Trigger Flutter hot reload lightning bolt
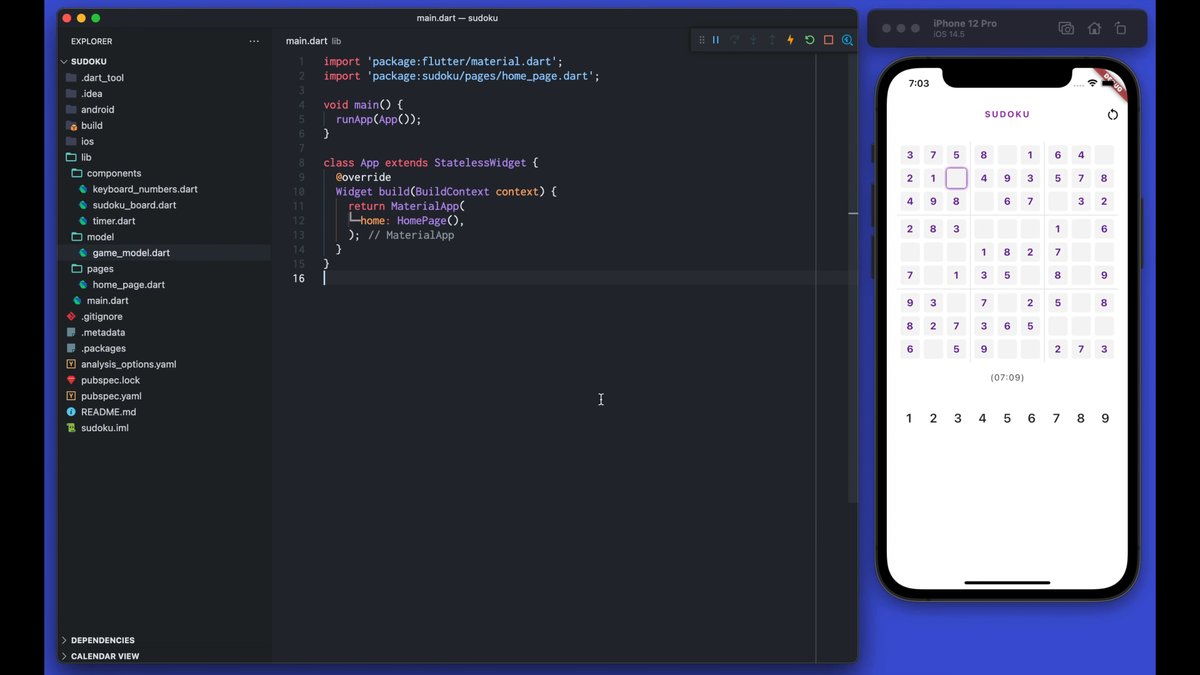 [x=790, y=40]
